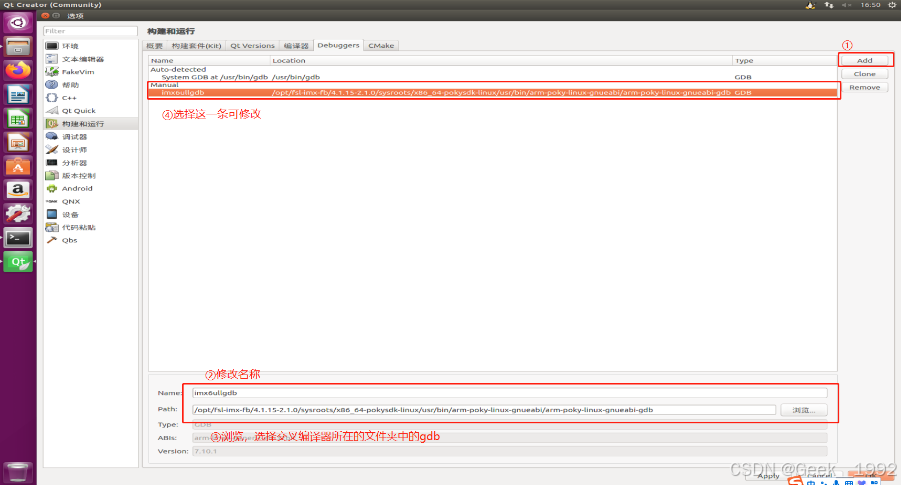Switch to Qt Creator in the dock

18,261
